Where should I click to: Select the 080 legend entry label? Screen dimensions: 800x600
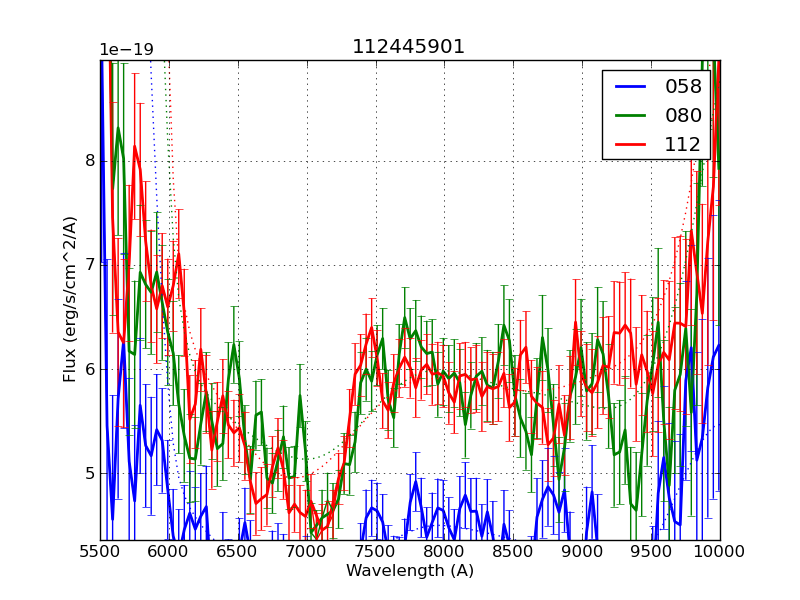coord(683,115)
